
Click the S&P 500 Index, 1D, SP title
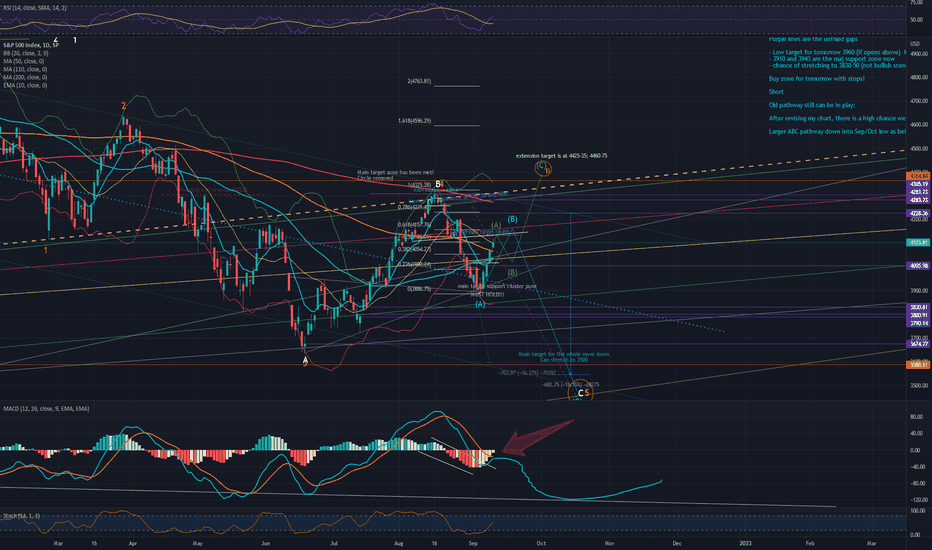[x=31, y=45]
